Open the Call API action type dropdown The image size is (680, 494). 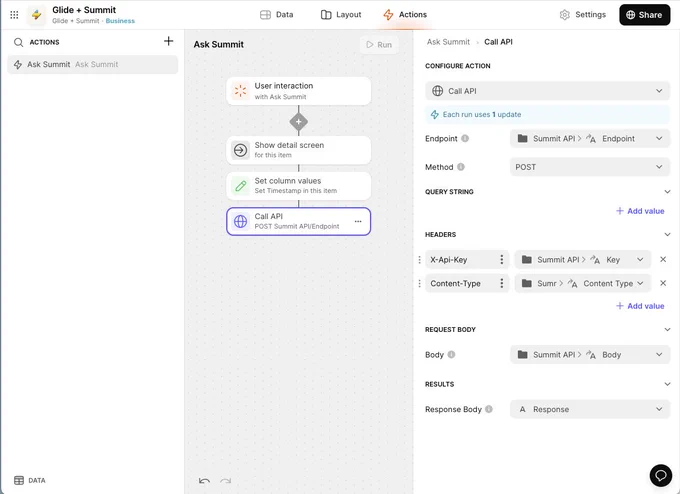point(547,91)
